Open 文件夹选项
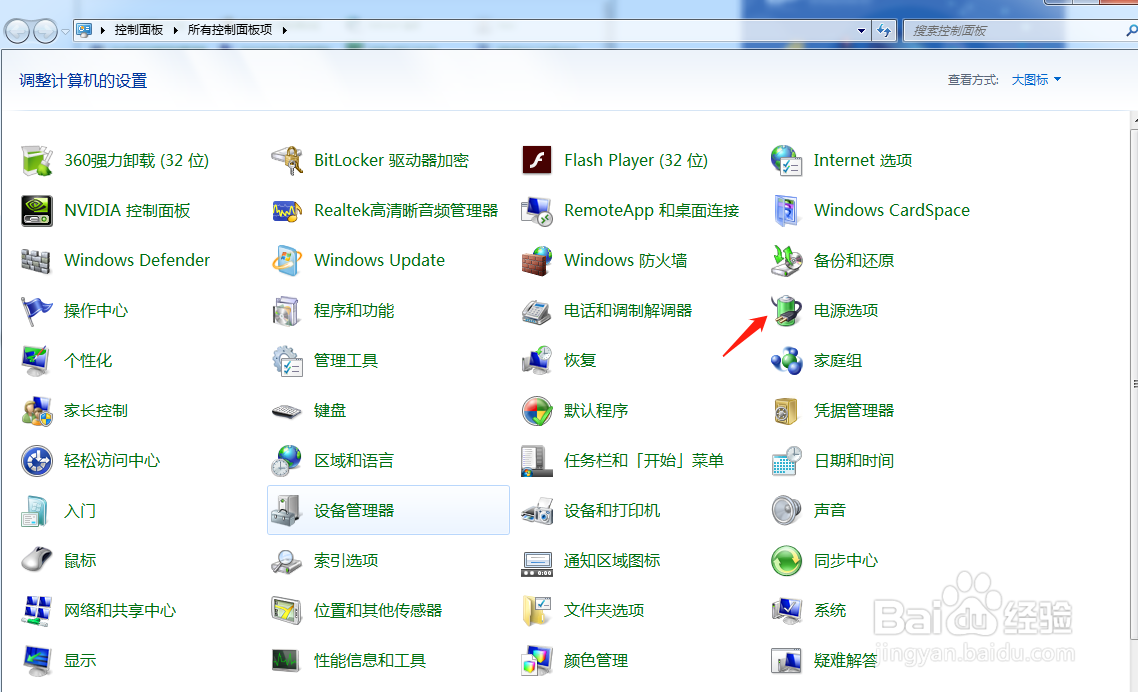The image size is (1138, 692). click(604, 611)
